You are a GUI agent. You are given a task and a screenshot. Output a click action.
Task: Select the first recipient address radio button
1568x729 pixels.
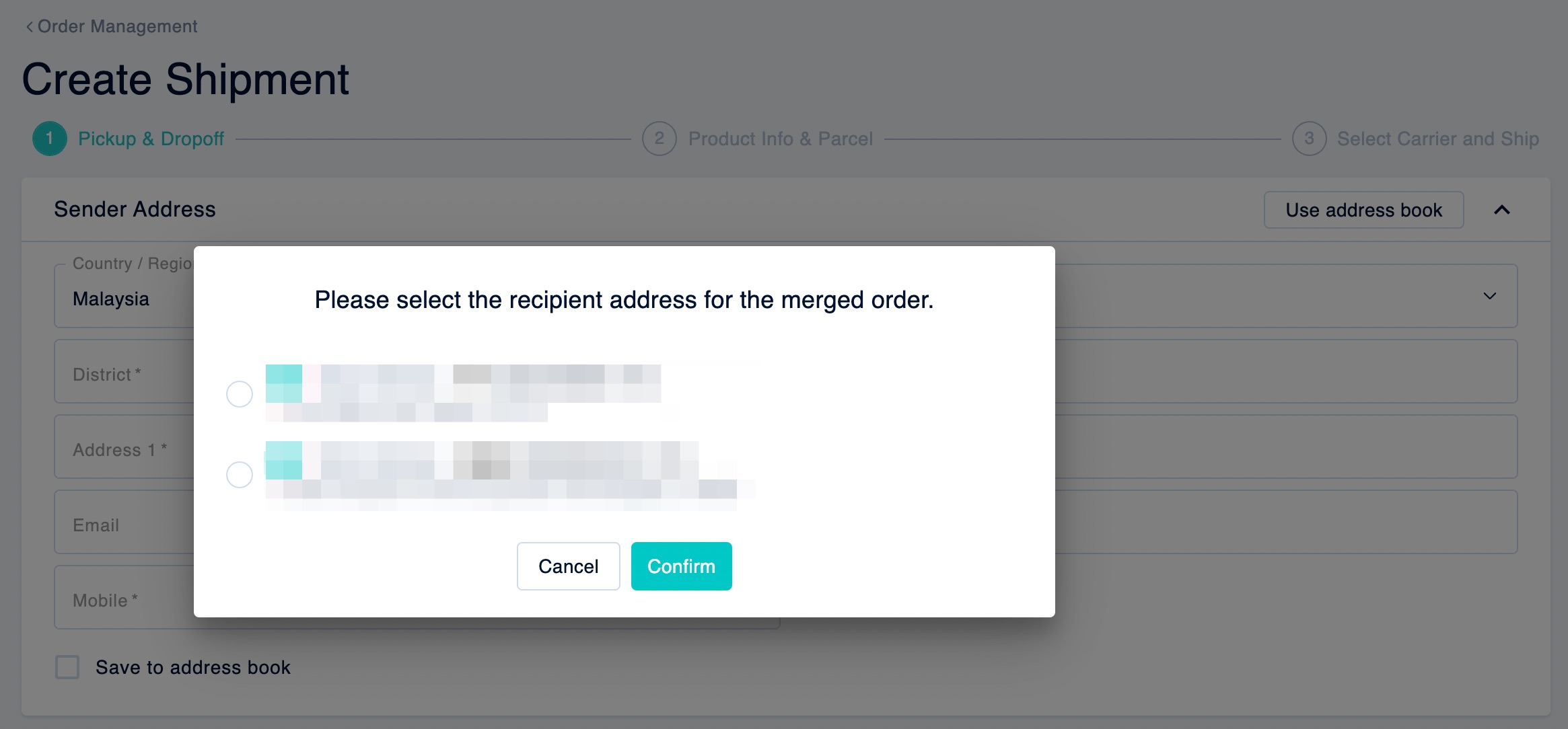point(240,394)
